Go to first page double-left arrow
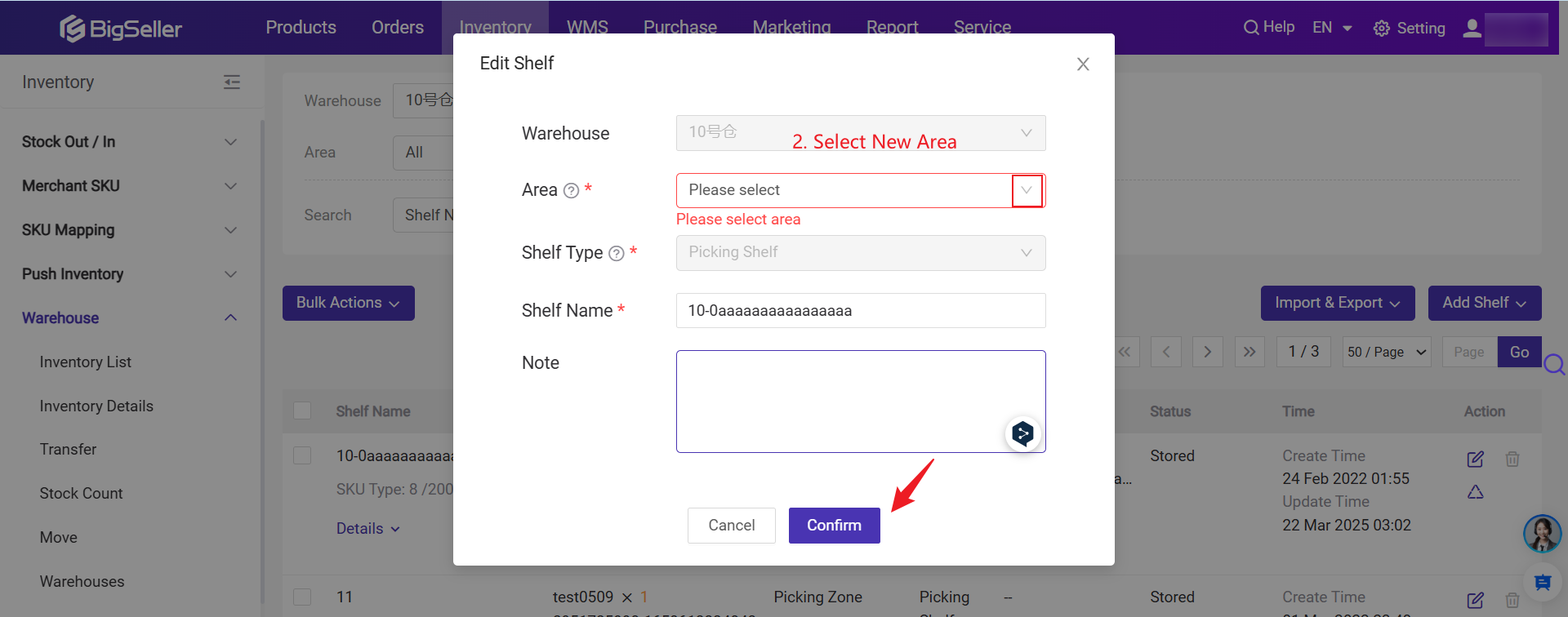Screen dimensions: 1568x617 1125,352
